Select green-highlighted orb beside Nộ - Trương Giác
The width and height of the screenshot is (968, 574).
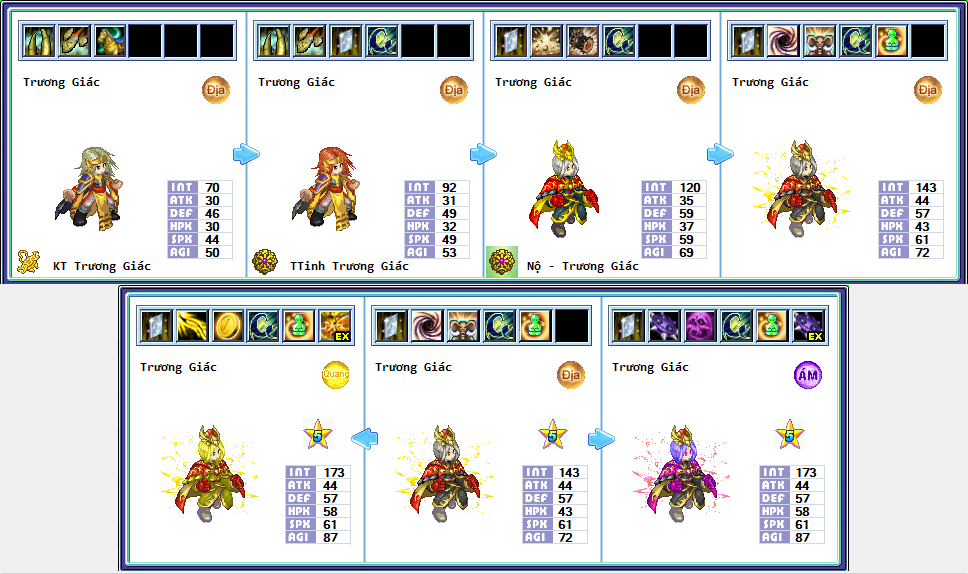[502, 262]
